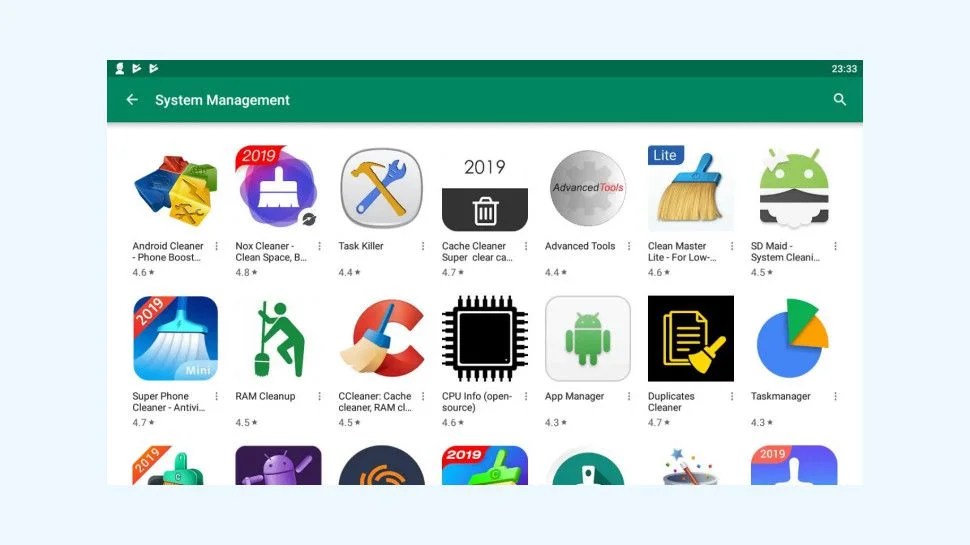Click the Duplicates Cleaner title text

click(x=671, y=401)
